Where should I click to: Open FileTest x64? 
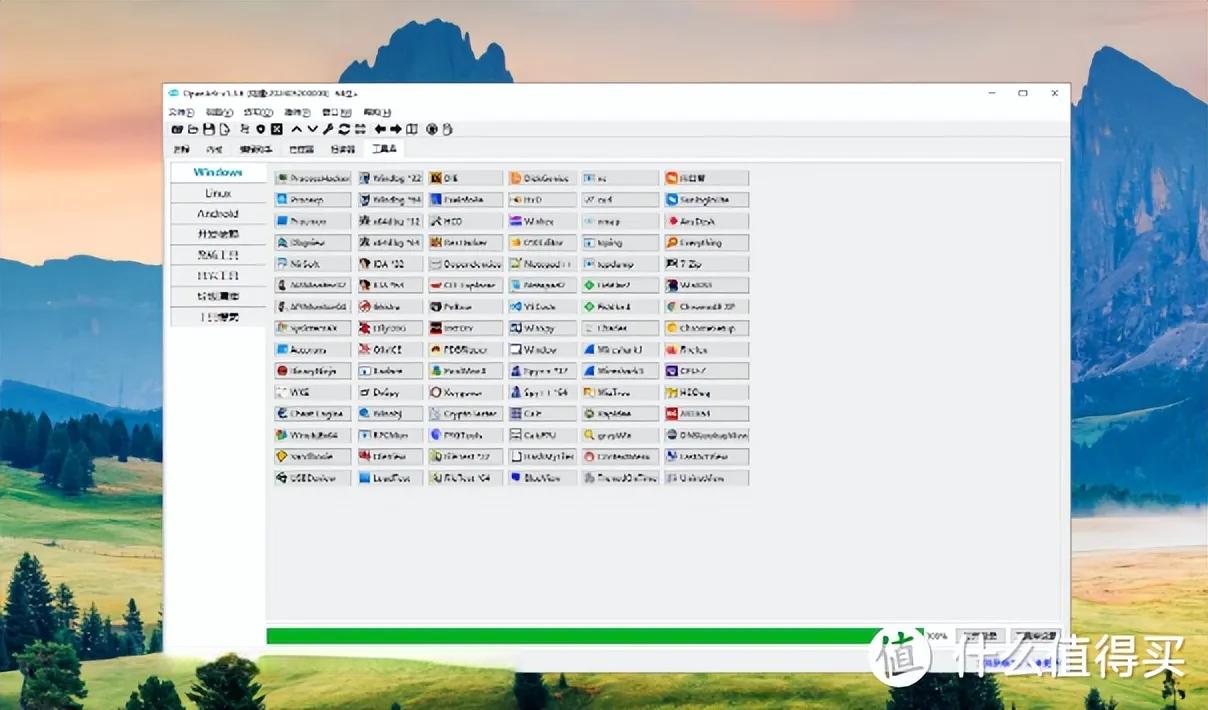[x=464, y=478]
